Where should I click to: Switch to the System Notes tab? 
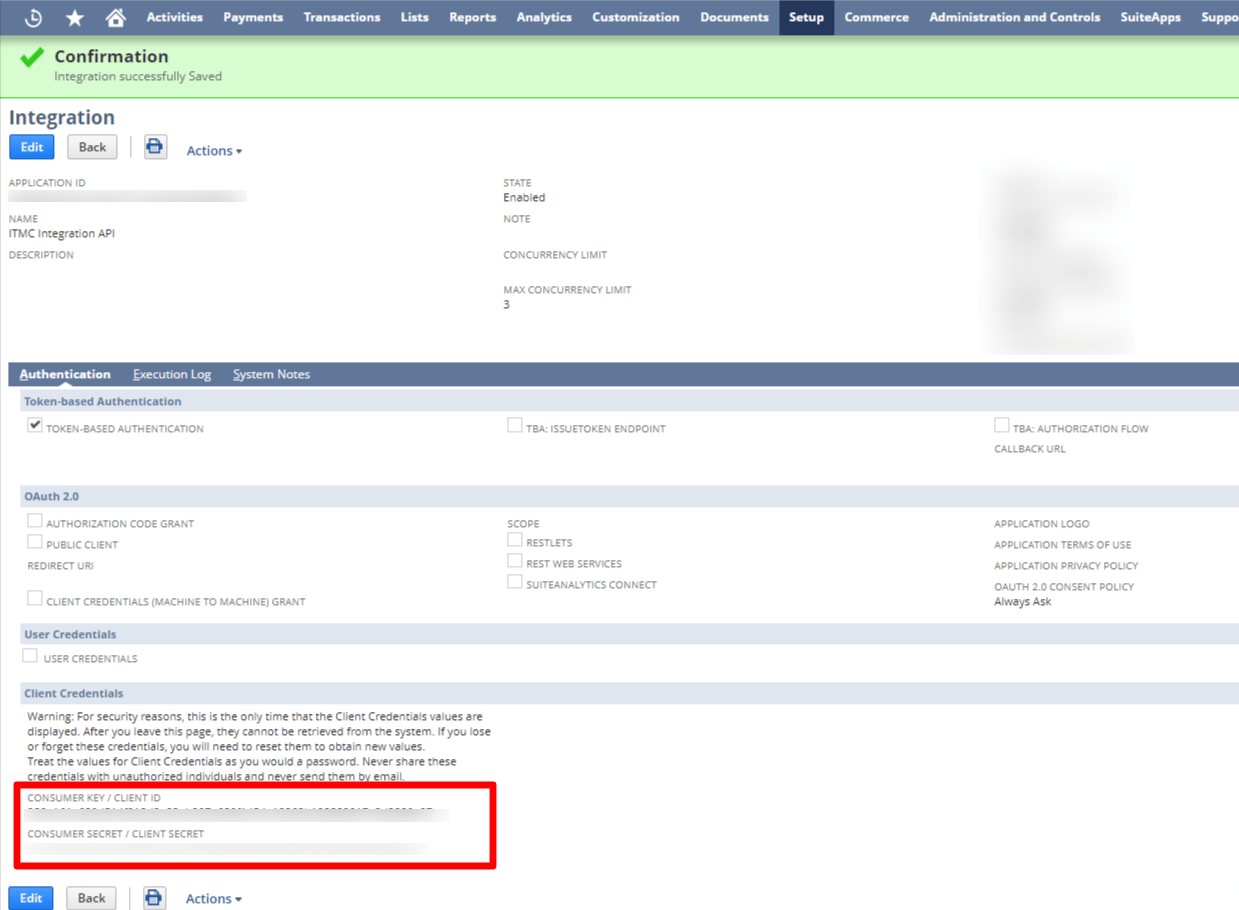coord(271,374)
